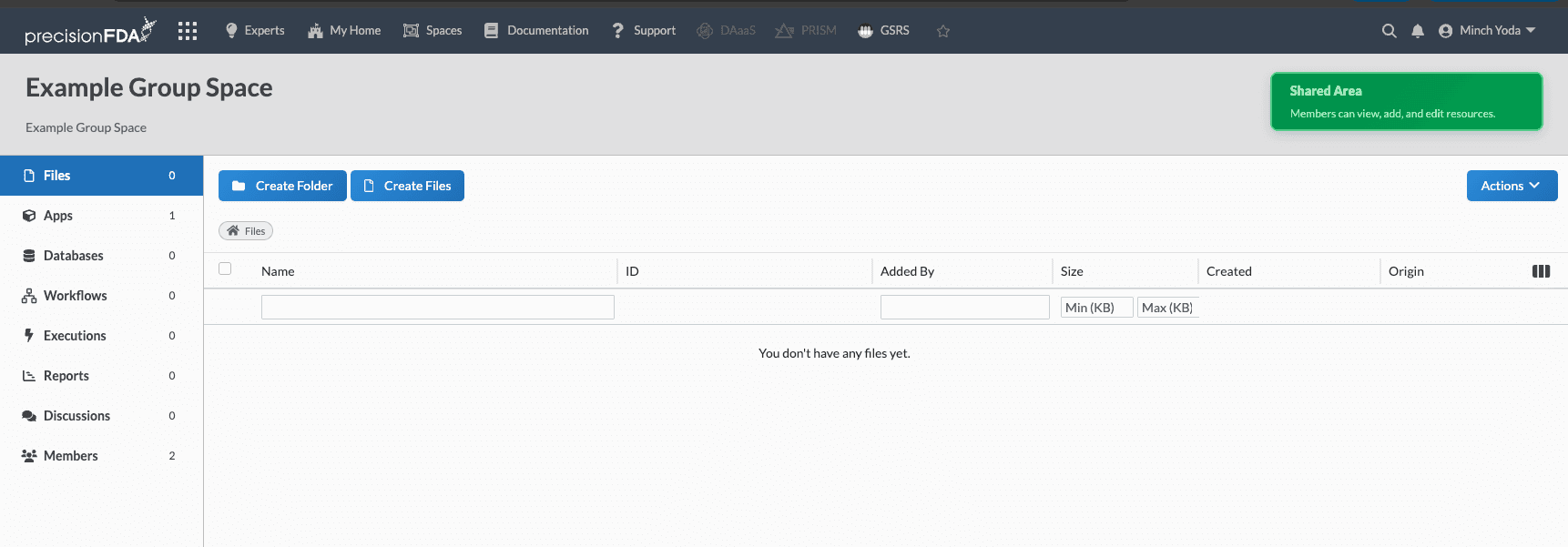Select the Files sidebar tab
This screenshot has height=547, width=1568.
point(101,176)
